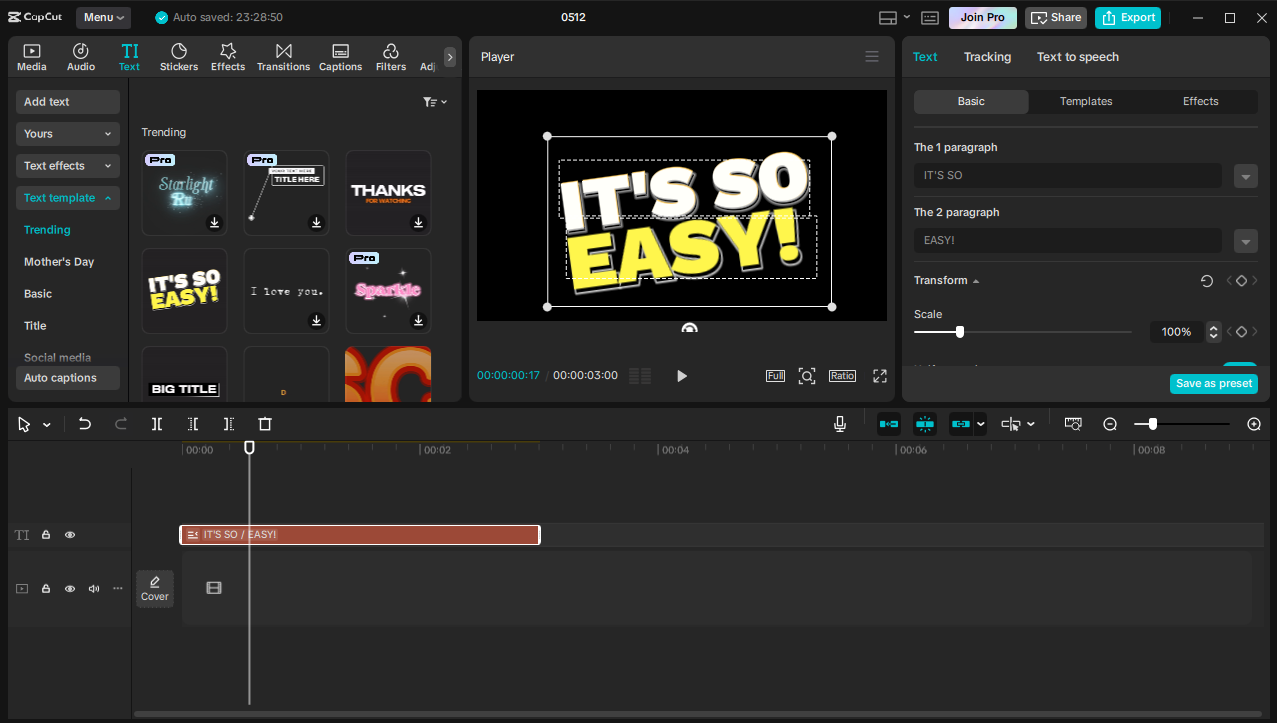
Task: Zoom in on the timeline with the magnifier
Action: point(1254,424)
